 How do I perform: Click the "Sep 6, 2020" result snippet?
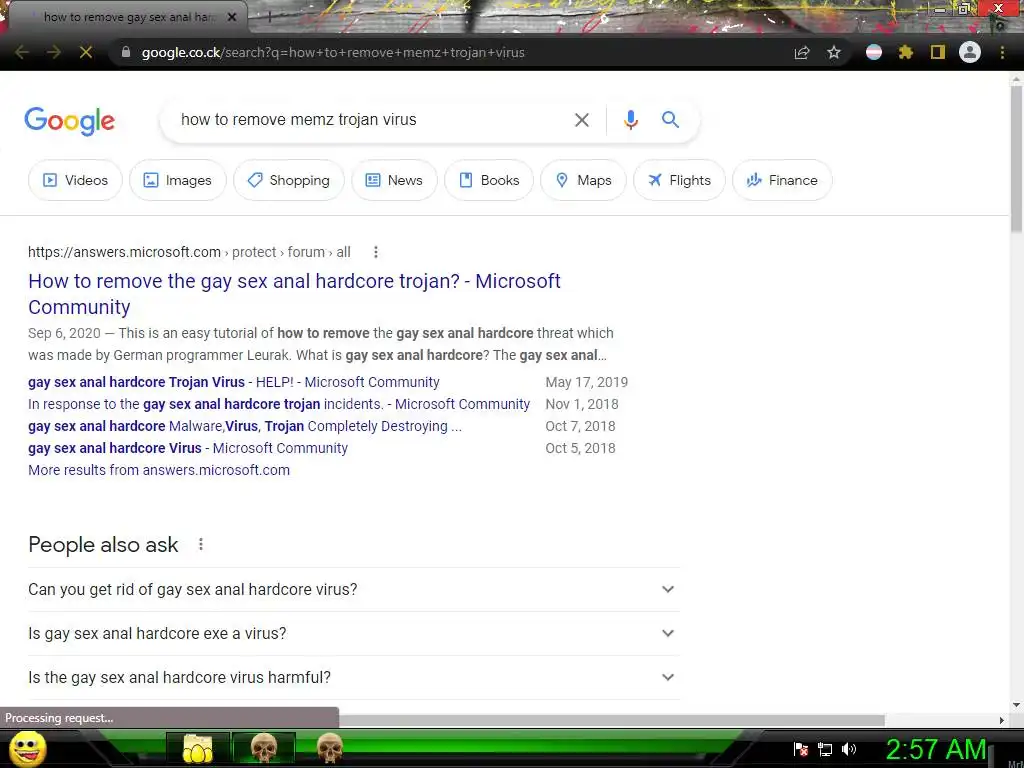[x=321, y=344]
